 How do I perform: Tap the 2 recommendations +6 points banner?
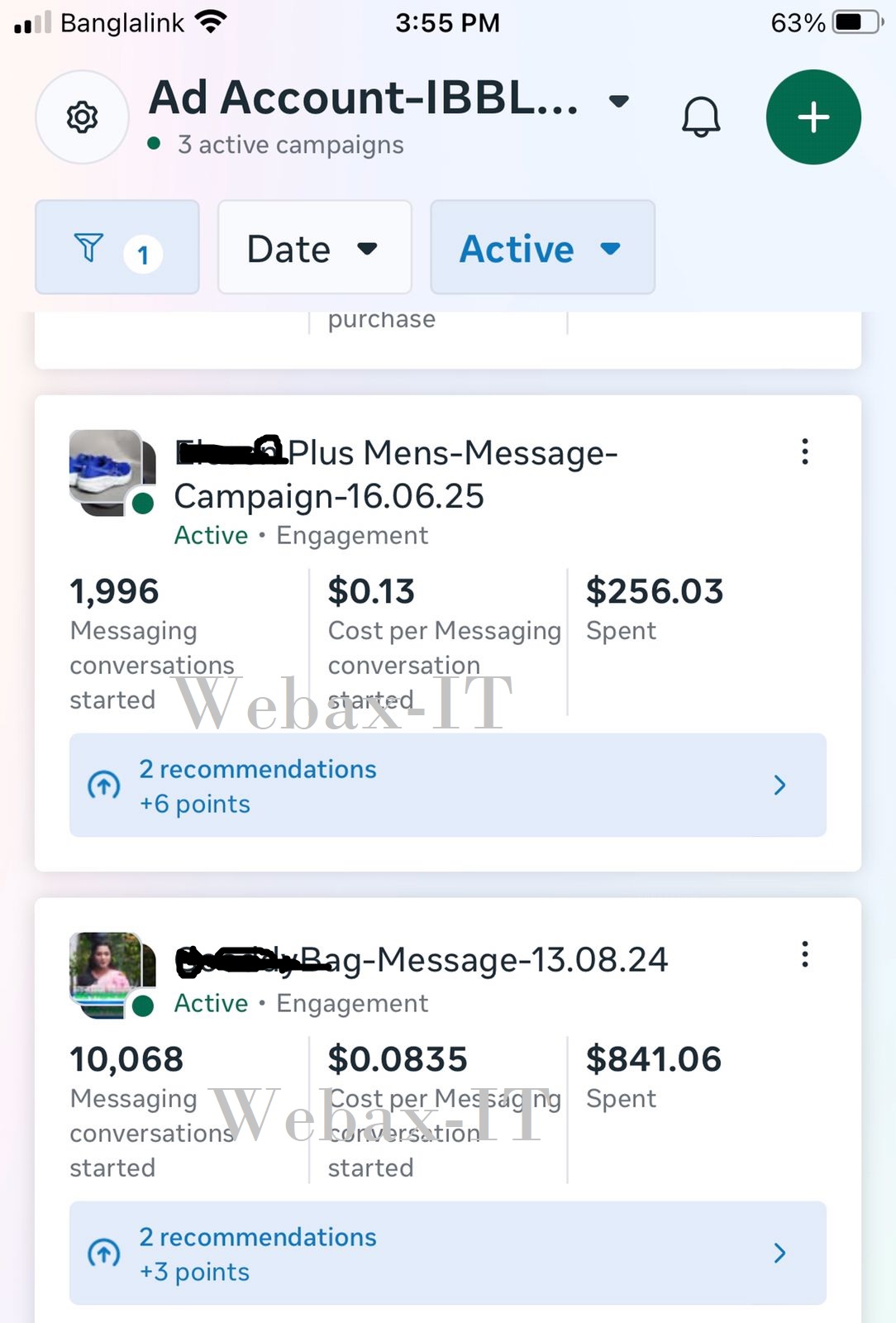(x=448, y=785)
